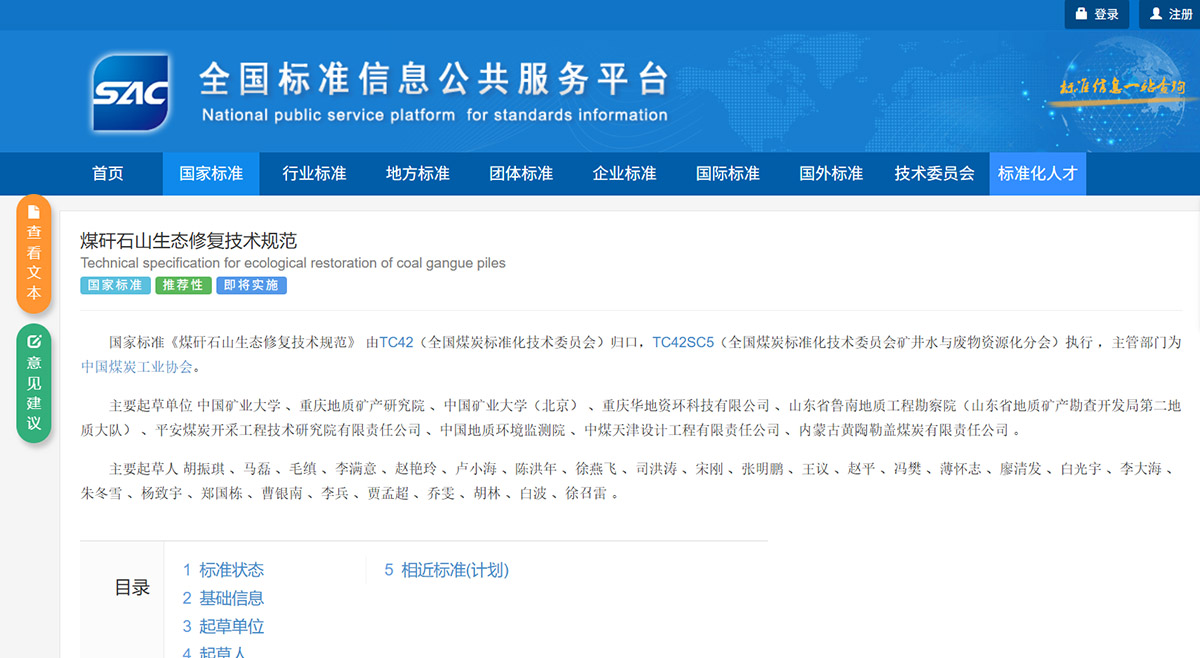Open the 团体标准 navigation item
The height and width of the screenshot is (658, 1200).
tap(521, 174)
